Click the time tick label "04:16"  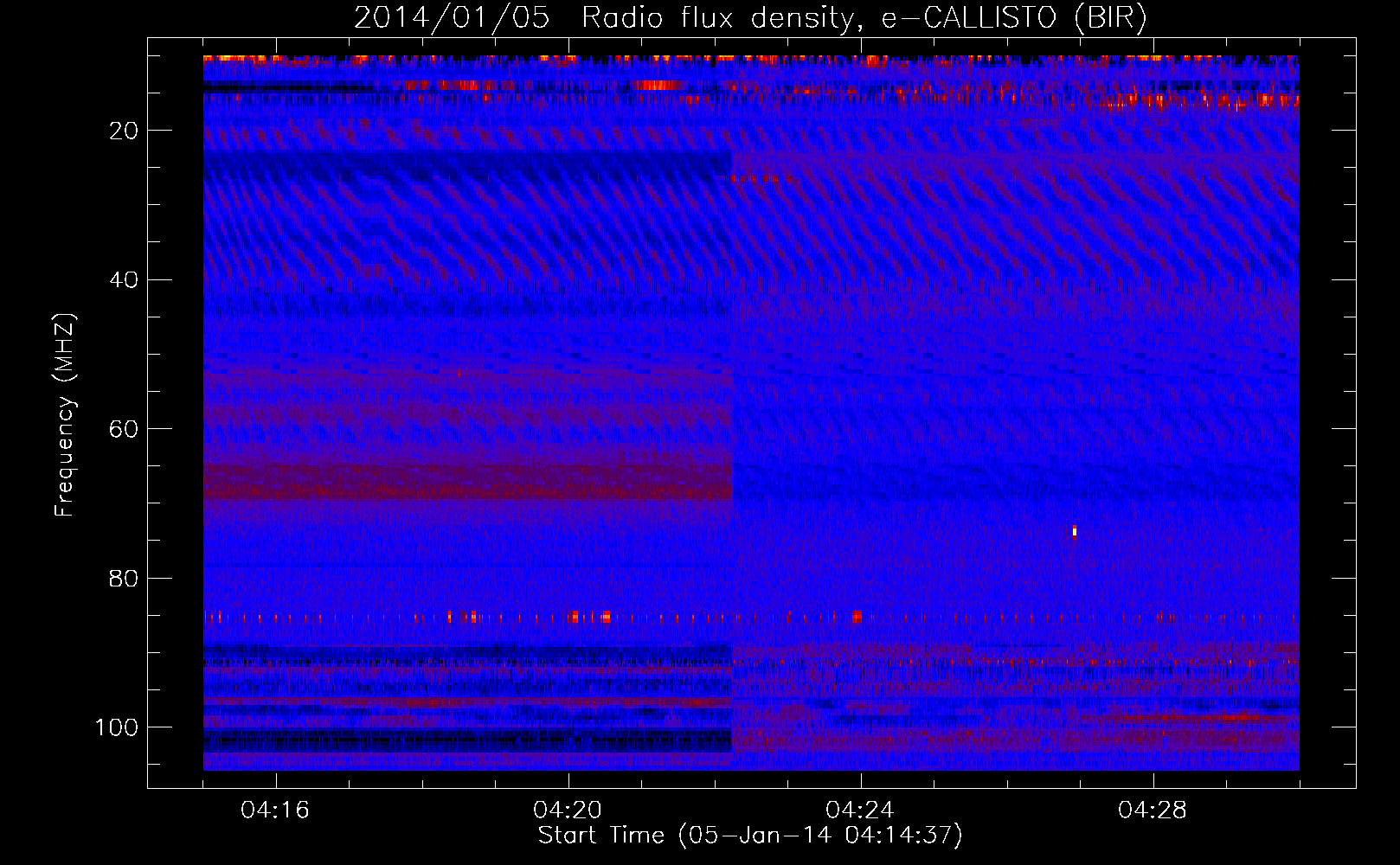click(275, 811)
